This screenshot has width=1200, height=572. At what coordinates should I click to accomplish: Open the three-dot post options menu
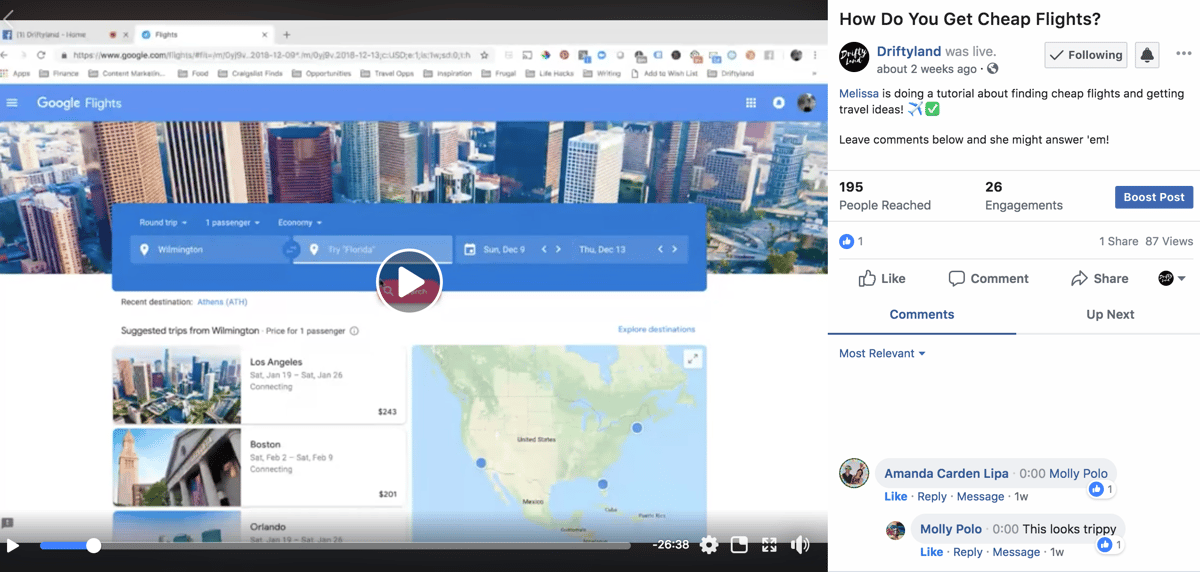[1184, 54]
